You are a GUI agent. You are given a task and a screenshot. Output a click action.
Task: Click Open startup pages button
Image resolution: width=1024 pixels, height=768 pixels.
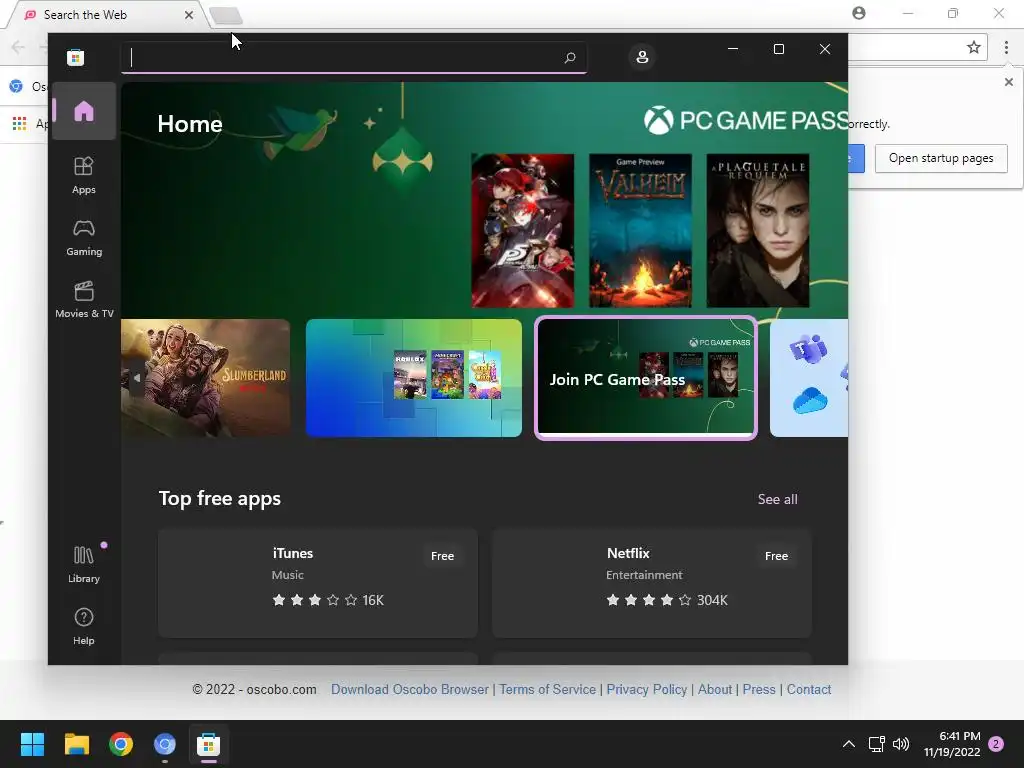pos(941,158)
